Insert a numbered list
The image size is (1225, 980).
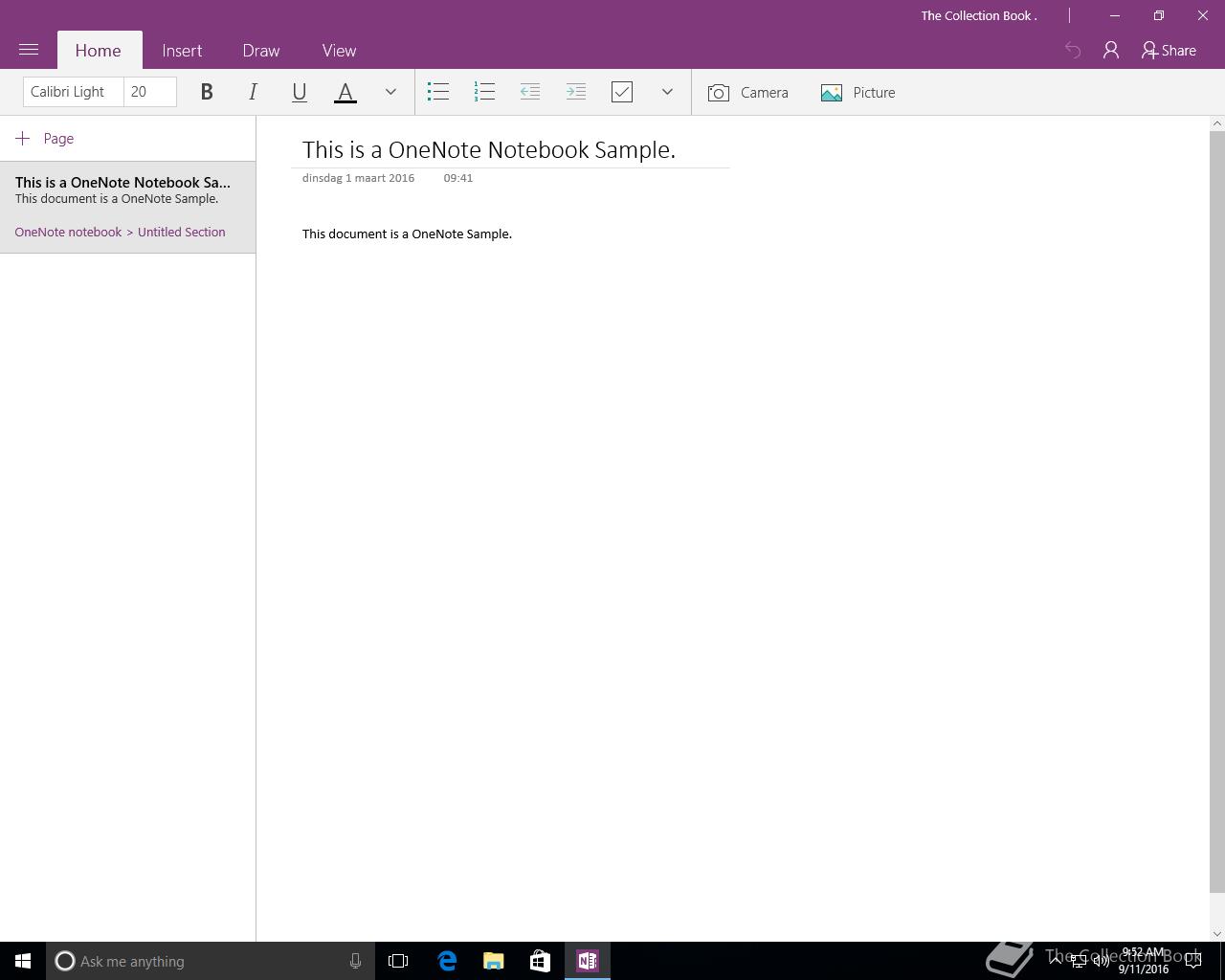[x=484, y=92]
